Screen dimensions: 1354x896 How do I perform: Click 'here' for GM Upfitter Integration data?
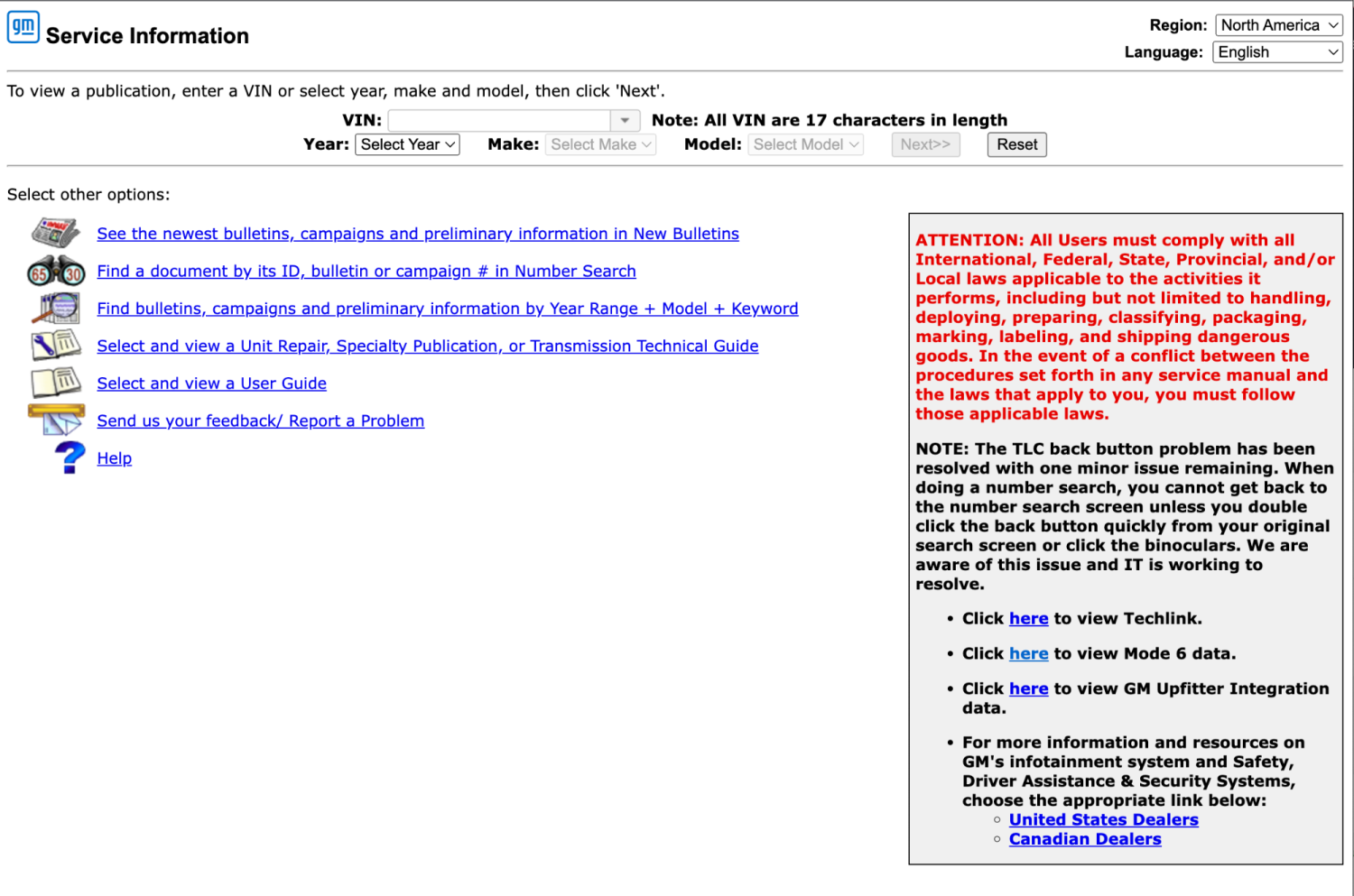[1028, 689]
